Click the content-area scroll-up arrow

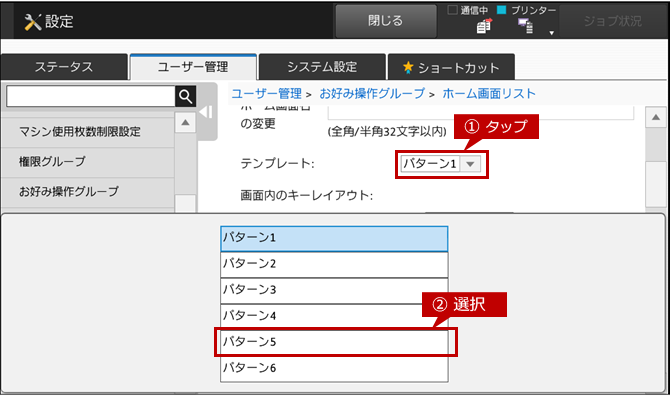coord(656,117)
